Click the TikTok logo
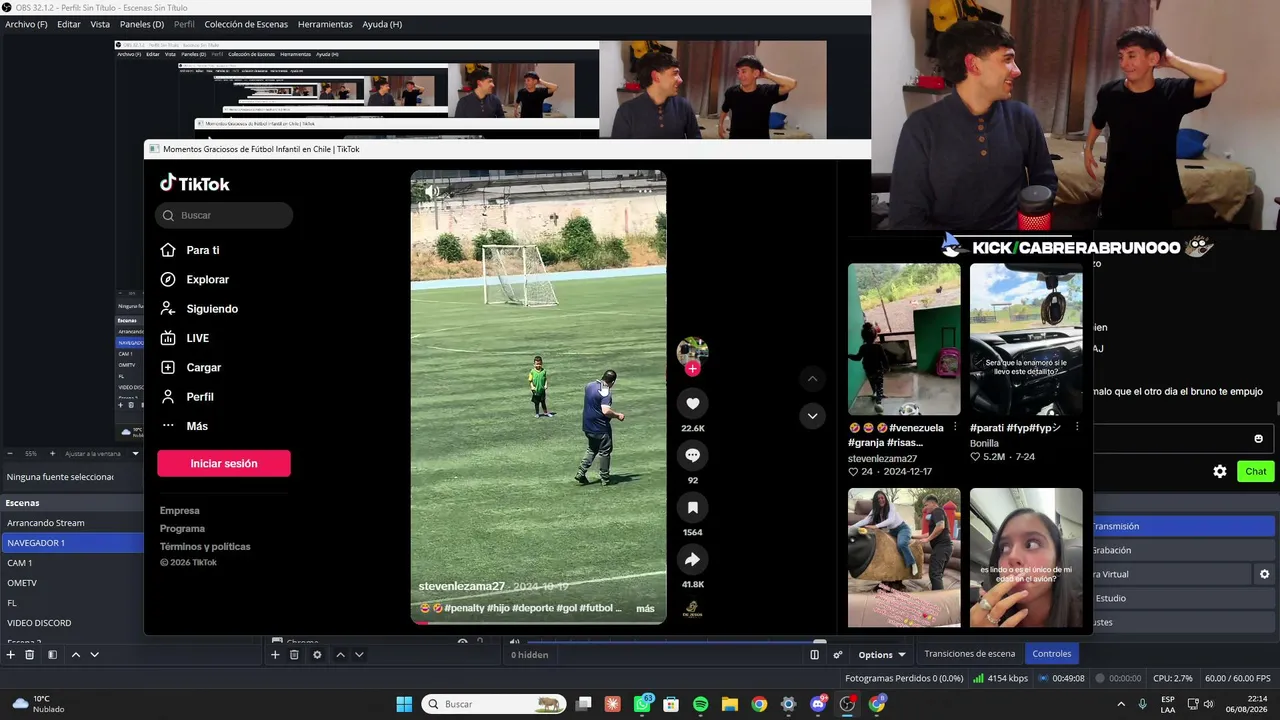This screenshot has height=720, width=1280. pyautogui.click(x=195, y=184)
